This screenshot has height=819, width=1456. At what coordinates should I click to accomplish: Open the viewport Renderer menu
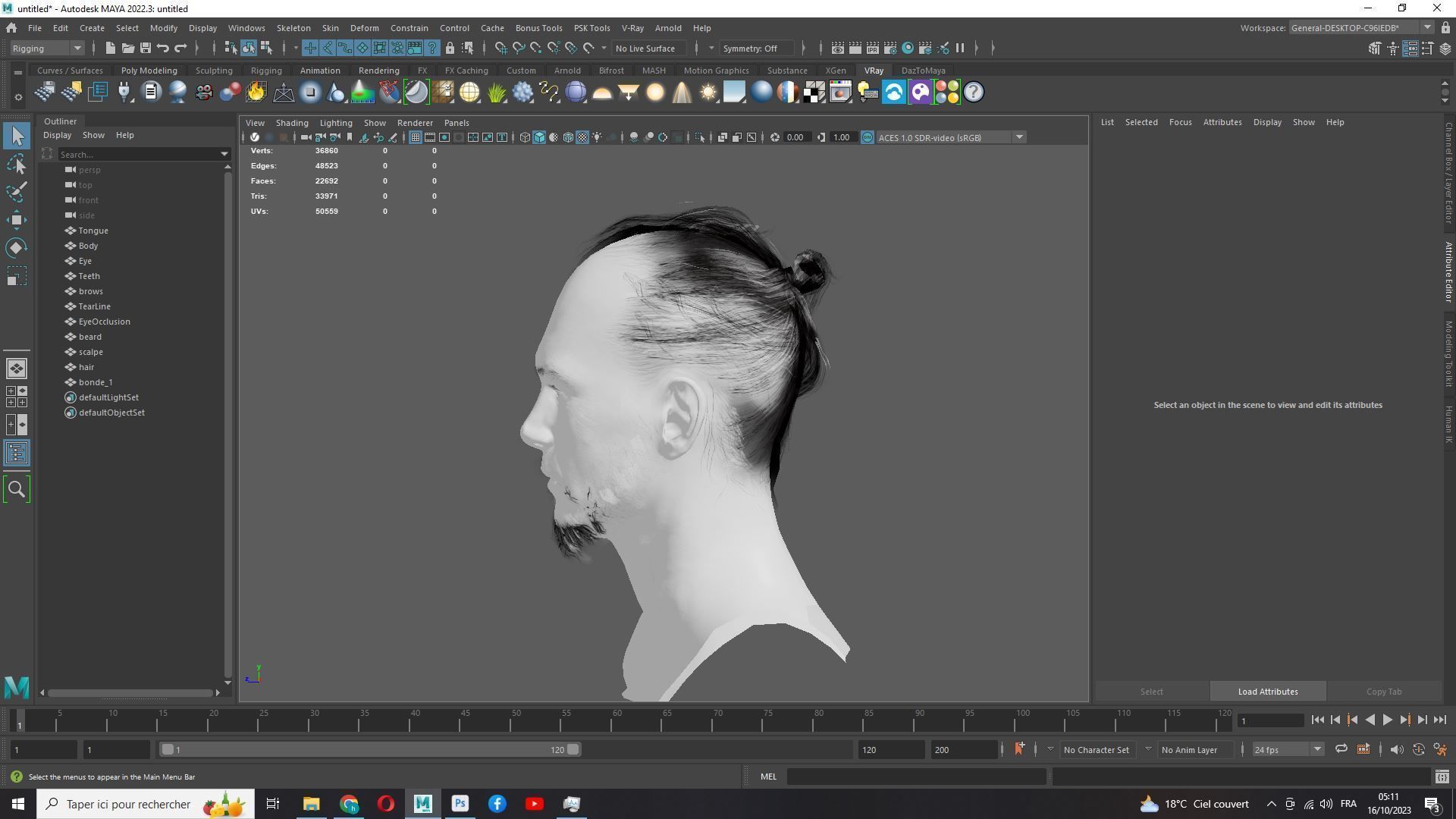415,123
